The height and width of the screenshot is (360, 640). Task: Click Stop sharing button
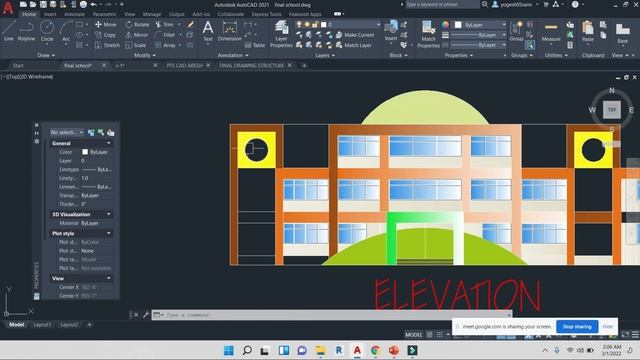577,327
